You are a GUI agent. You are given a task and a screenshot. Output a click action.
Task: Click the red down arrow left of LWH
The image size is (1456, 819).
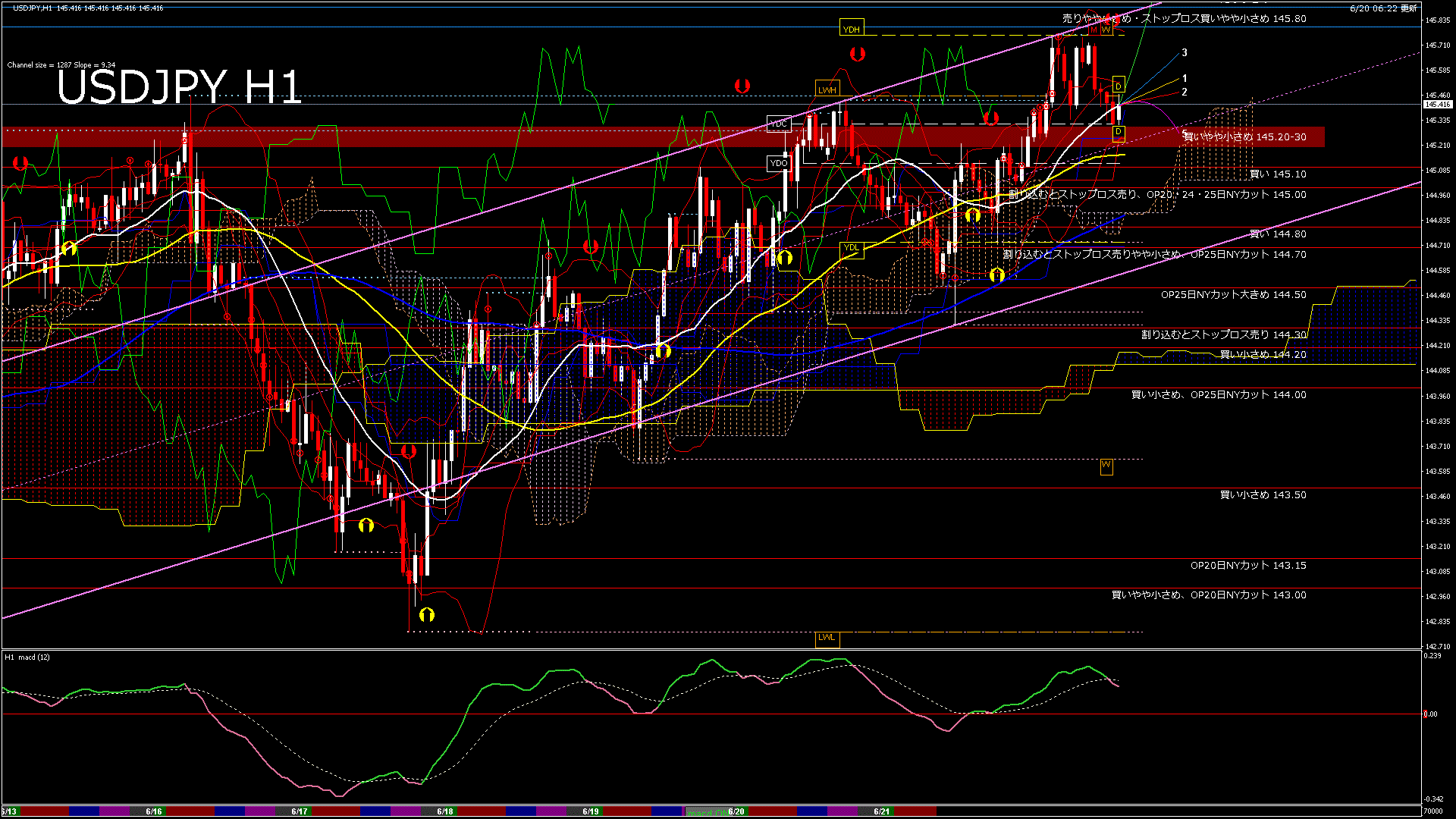point(742,86)
